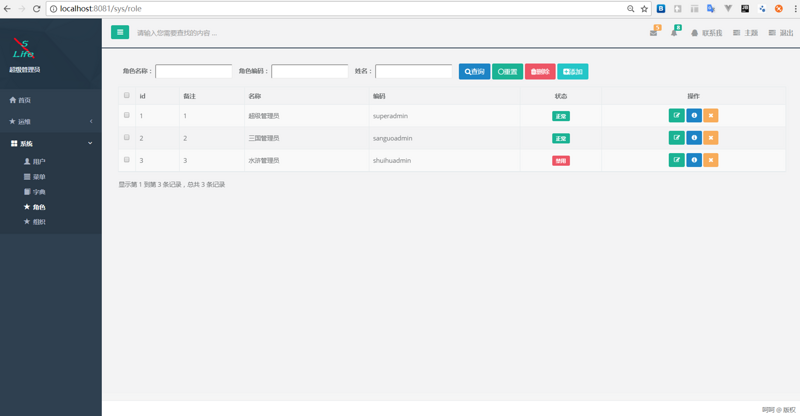The height and width of the screenshot is (416, 800).
Task: Open the 字典 dictionary sidebar item
Action: [x=35, y=192]
